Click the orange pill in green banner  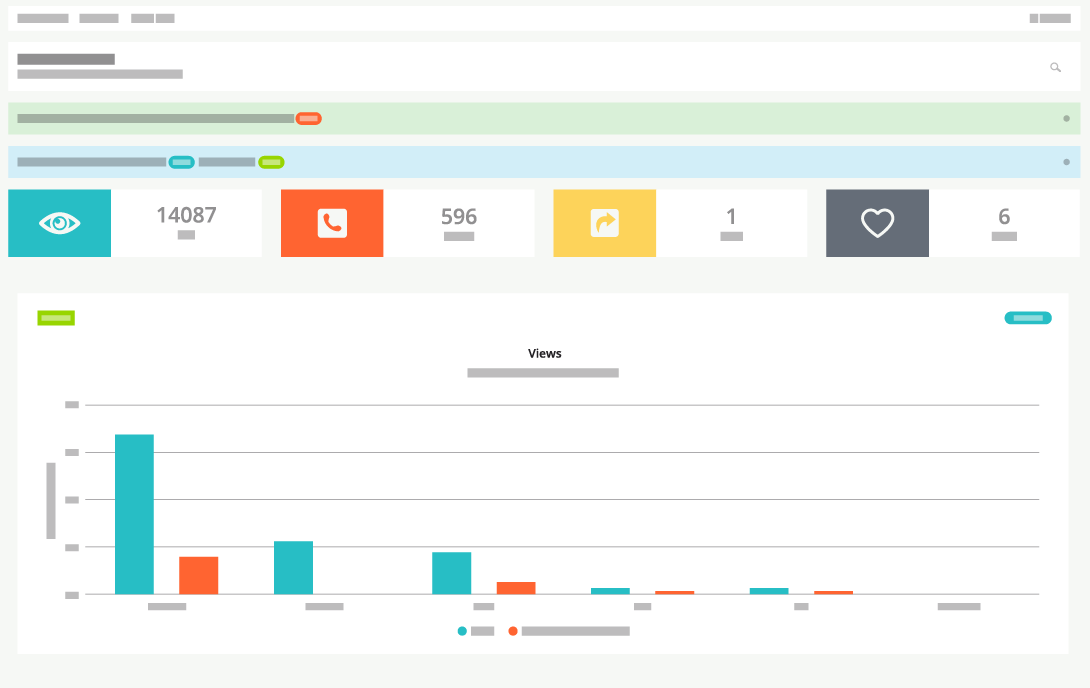pos(309,119)
